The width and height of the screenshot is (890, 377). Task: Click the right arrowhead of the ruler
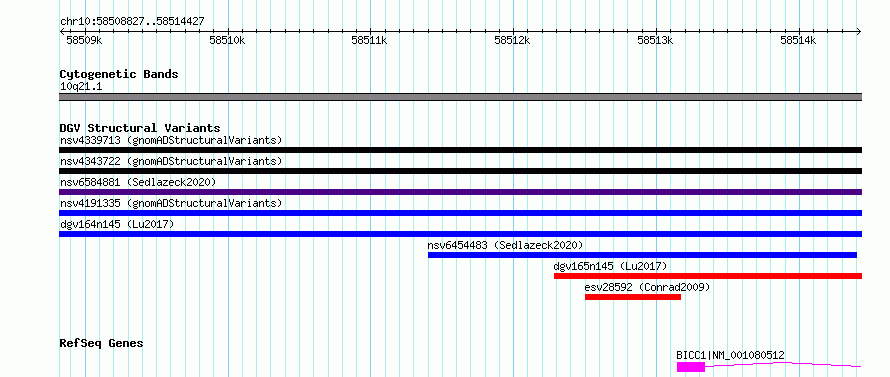point(859,32)
